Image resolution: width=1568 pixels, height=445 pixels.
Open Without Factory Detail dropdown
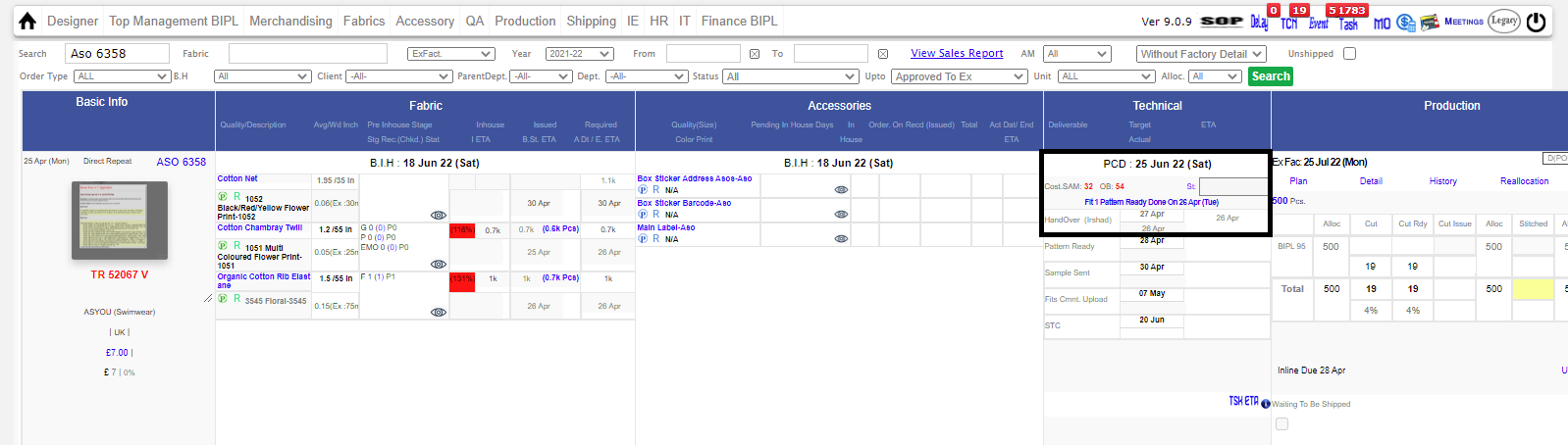(x=1202, y=54)
